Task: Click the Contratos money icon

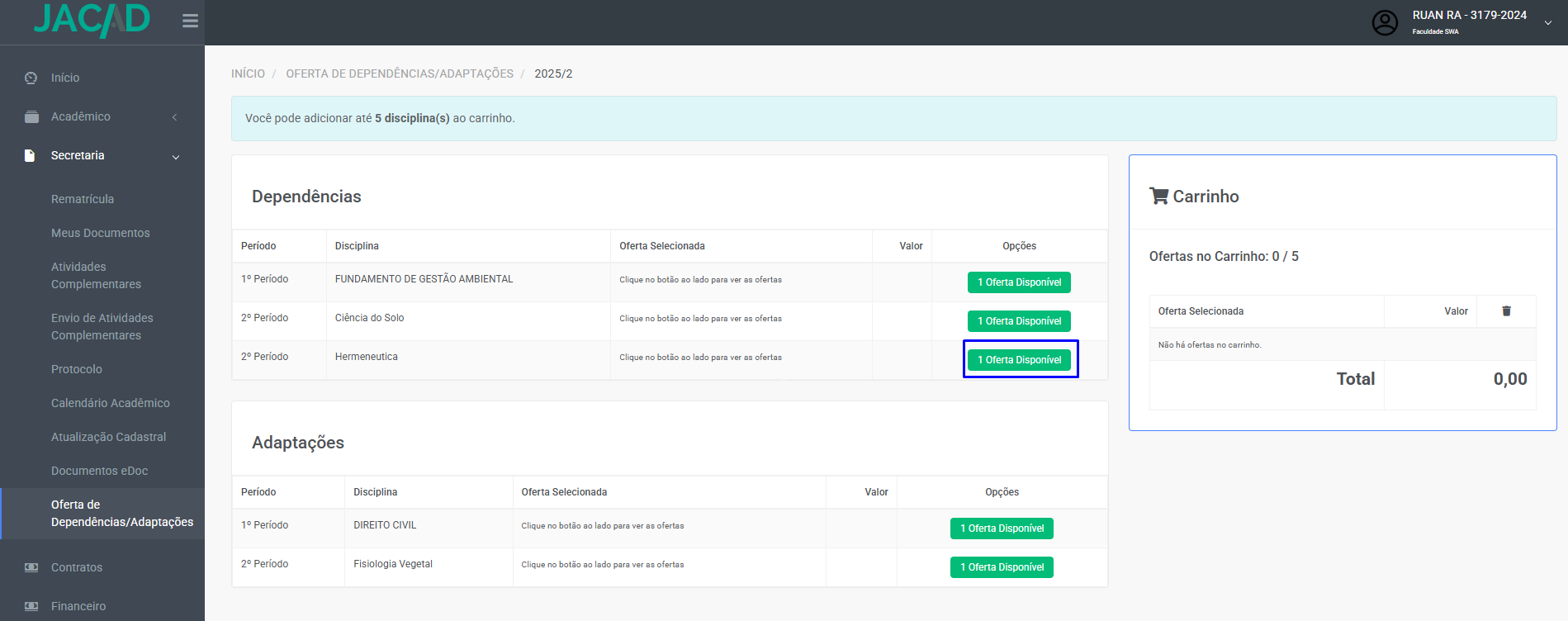Action: (31, 567)
